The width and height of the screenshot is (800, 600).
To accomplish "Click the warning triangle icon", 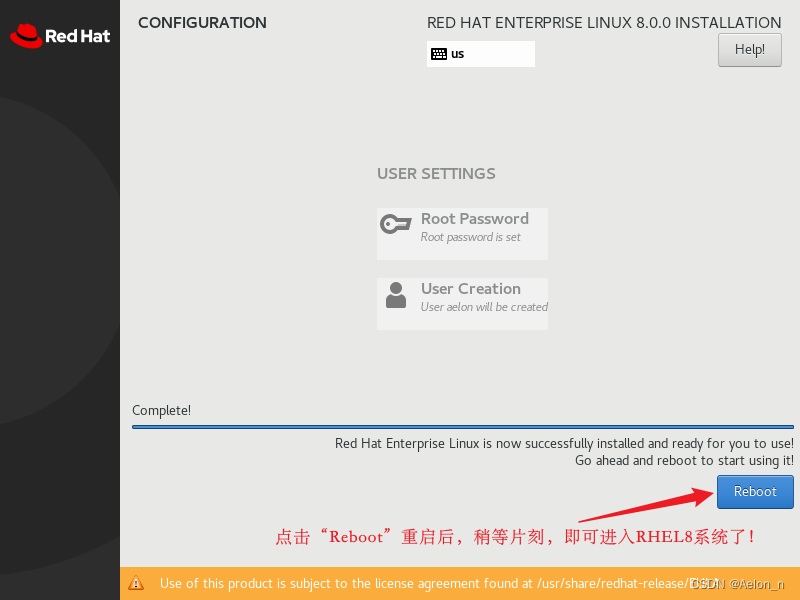I will [136, 583].
